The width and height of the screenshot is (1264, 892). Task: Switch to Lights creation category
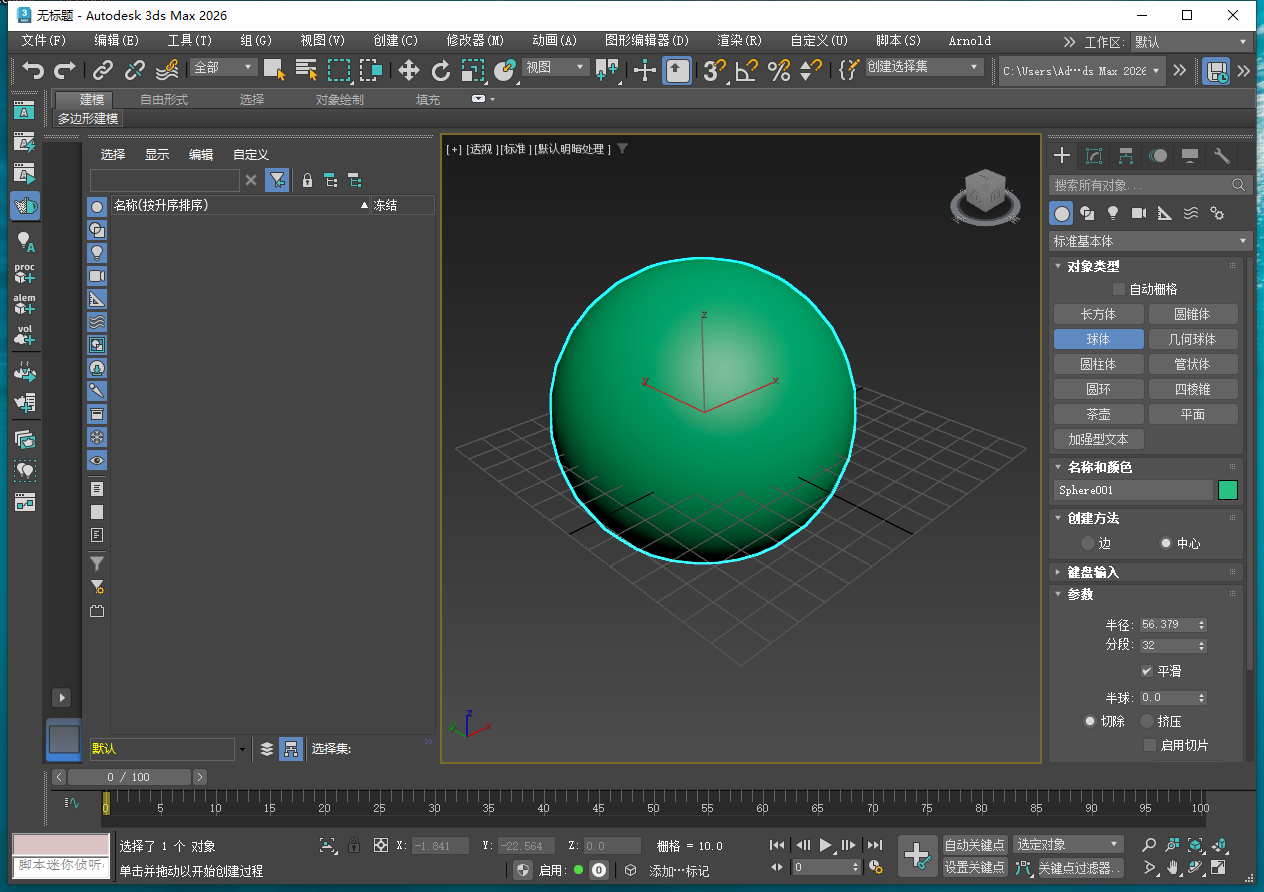coord(1112,213)
